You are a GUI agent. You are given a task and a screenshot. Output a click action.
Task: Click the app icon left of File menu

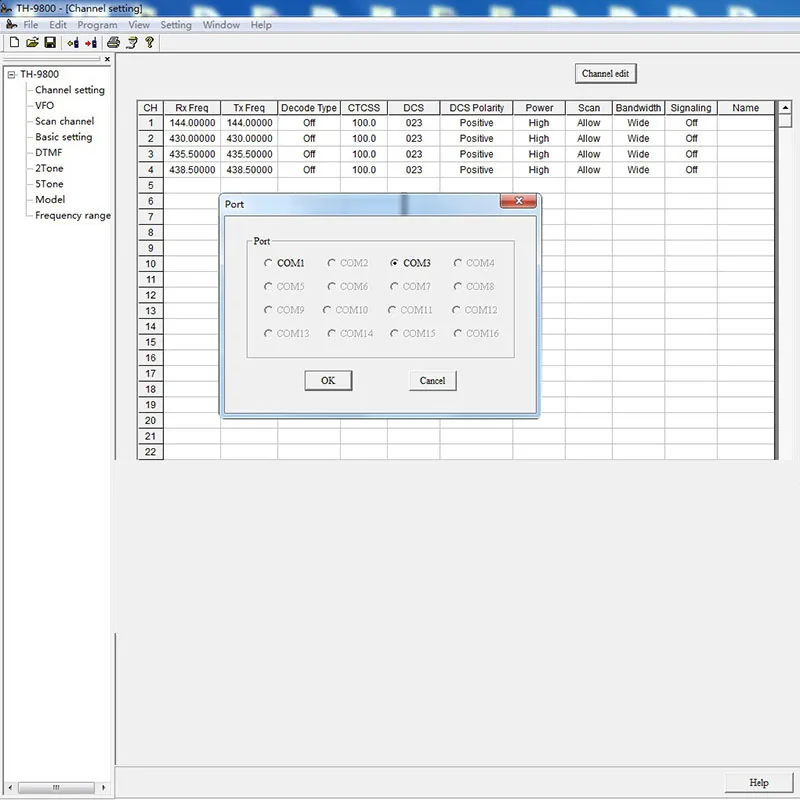click(x=11, y=24)
